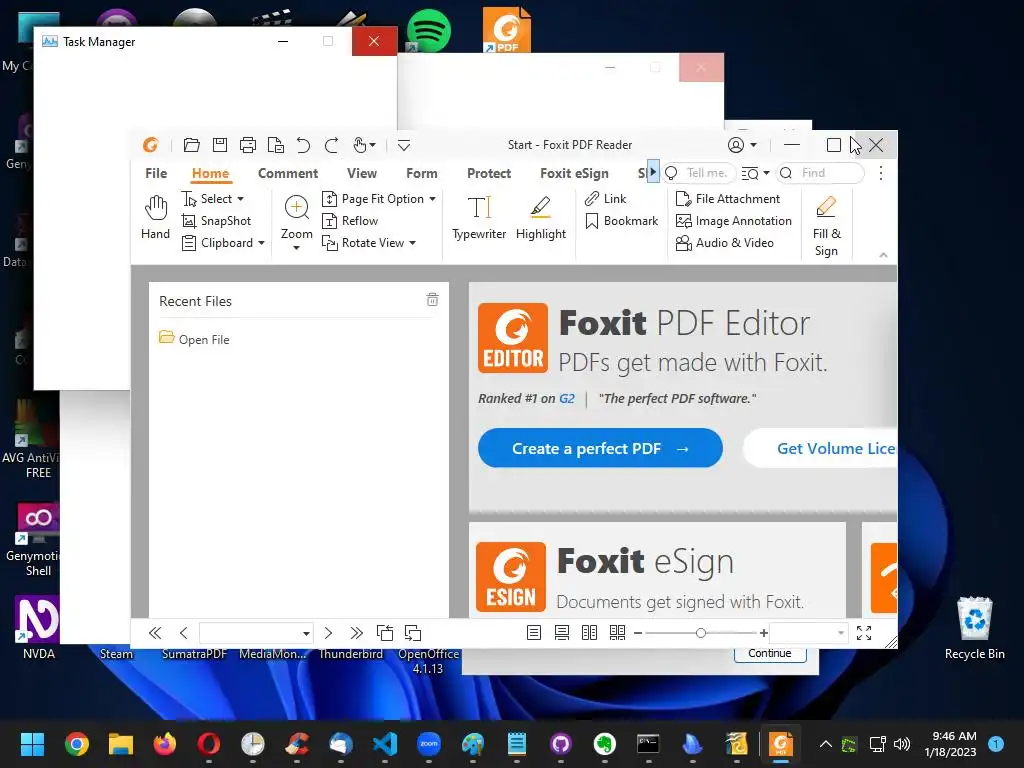The width and height of the screenshot is (1024, 768).
Task: Enter full screen mode icon
Action: click(x=864, y=632)
